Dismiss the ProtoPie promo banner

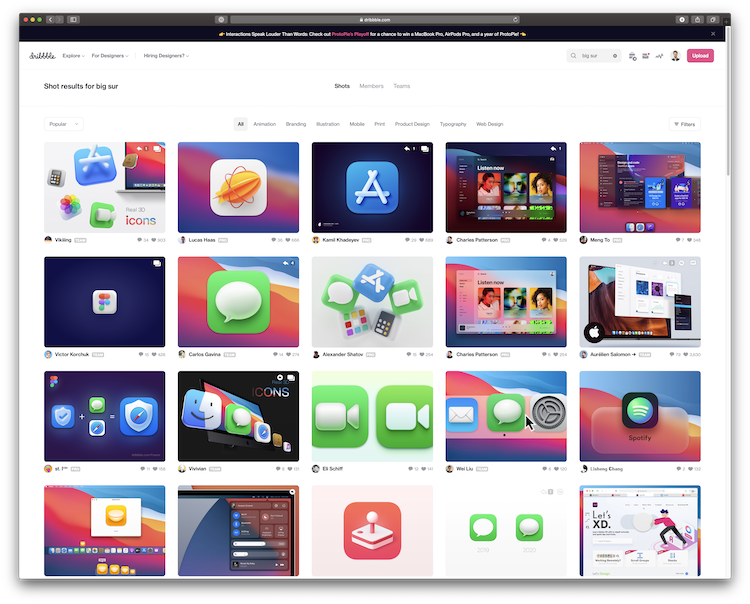(x=713, y=34)
